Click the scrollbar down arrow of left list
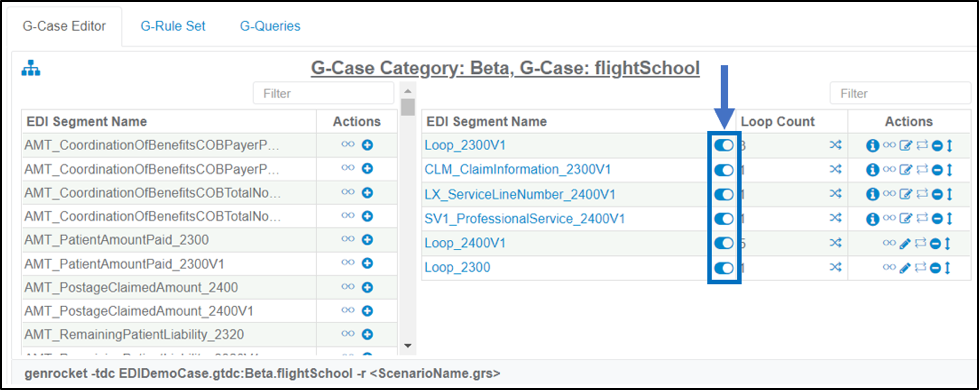Image resolution: width=979 pixels, height=390 pixels. coord(407,345)
